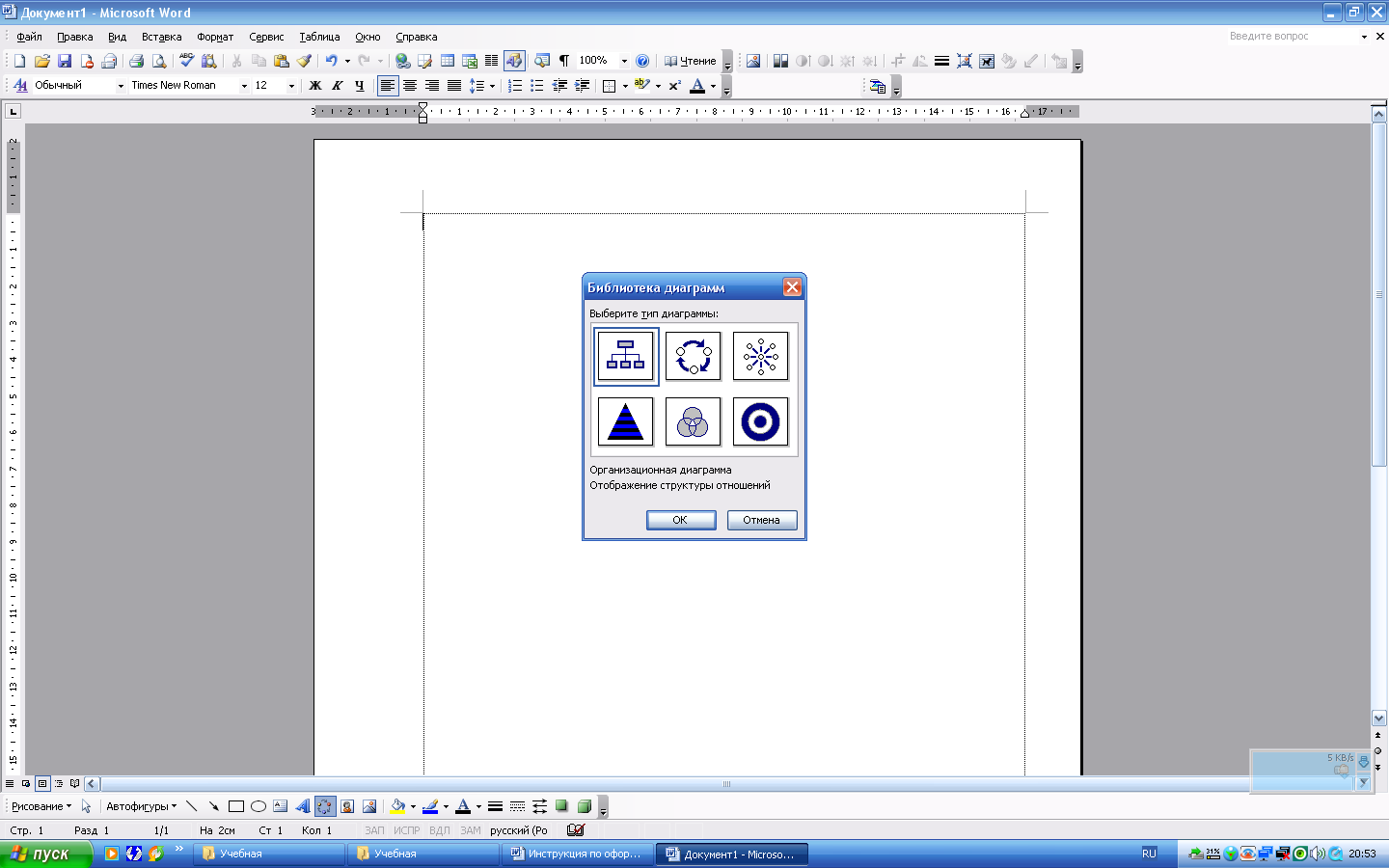Open the Вставка menu
Screen dimensions: 1389x868
[x=161, y=37]
